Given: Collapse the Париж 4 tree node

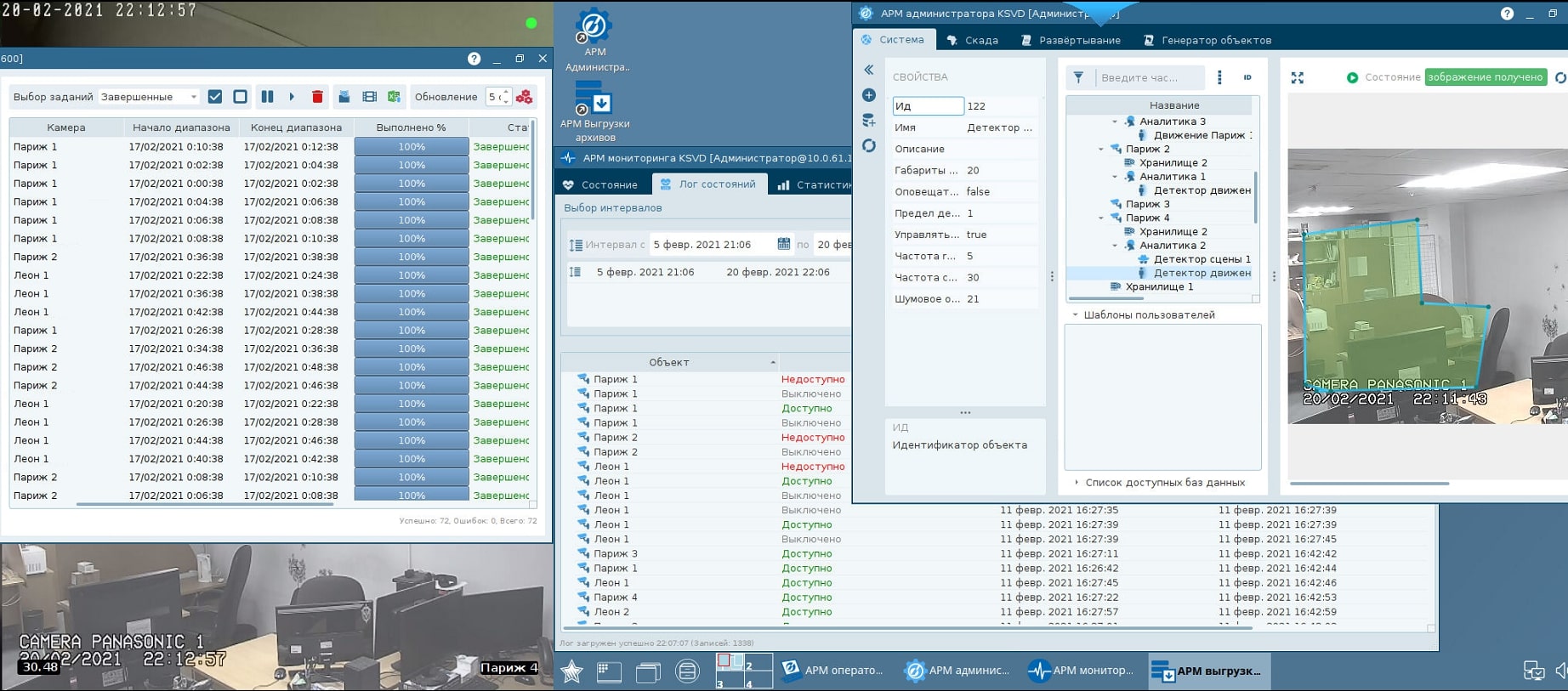Looking at the screenshot, I should (1101, 218).
